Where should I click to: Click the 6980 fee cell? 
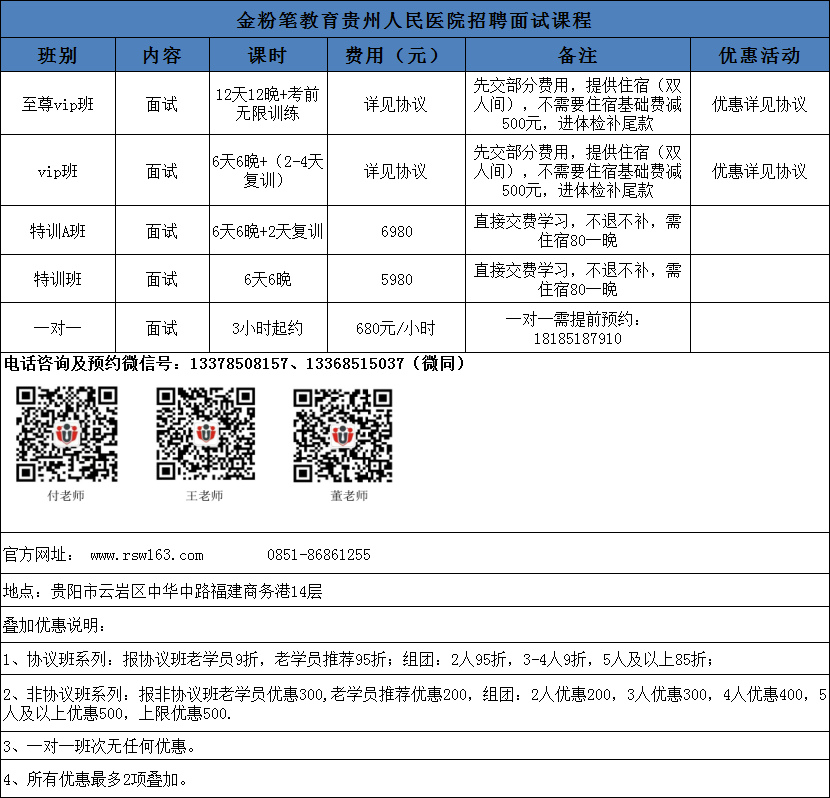(396, 231)
